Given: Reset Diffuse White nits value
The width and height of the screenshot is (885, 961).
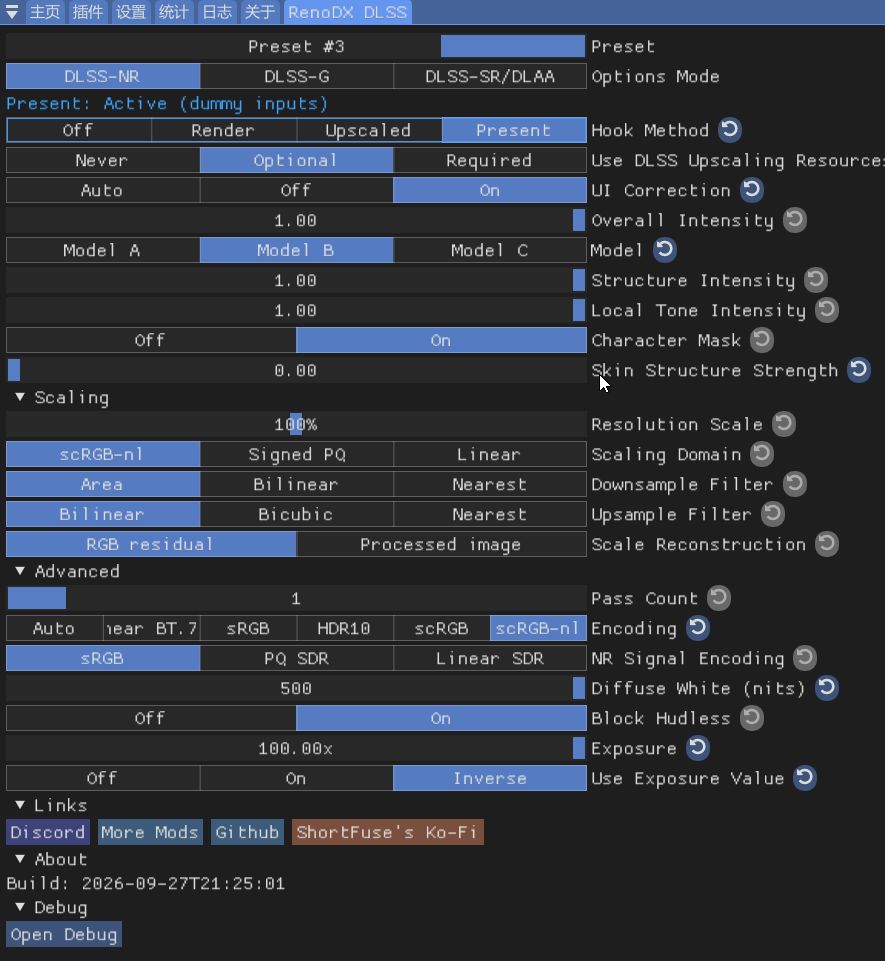Looking at the screenshot, I should [x=827, y=688].
